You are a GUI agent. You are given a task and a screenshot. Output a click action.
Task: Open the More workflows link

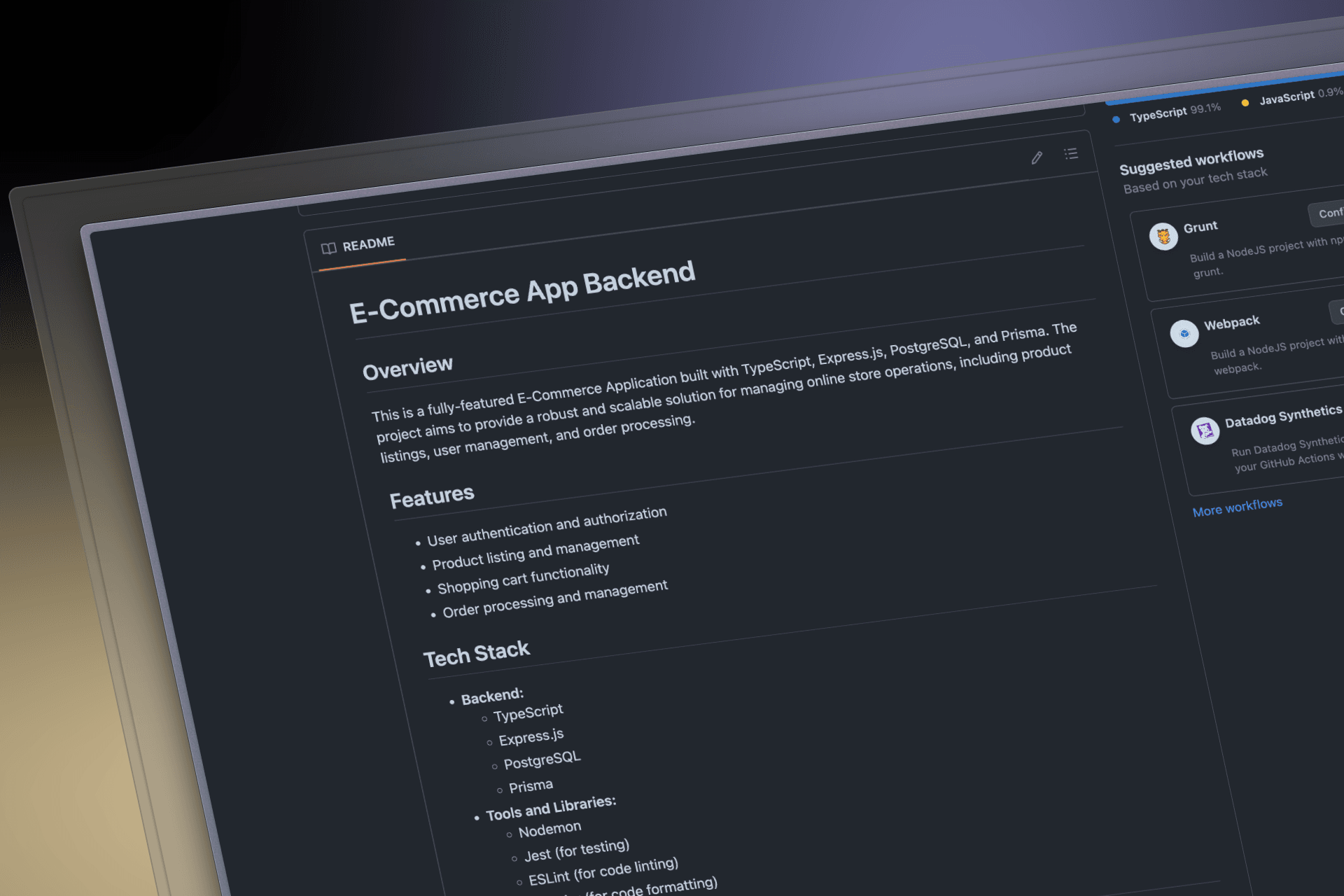pyautogui.click(x=1237, y=507)
